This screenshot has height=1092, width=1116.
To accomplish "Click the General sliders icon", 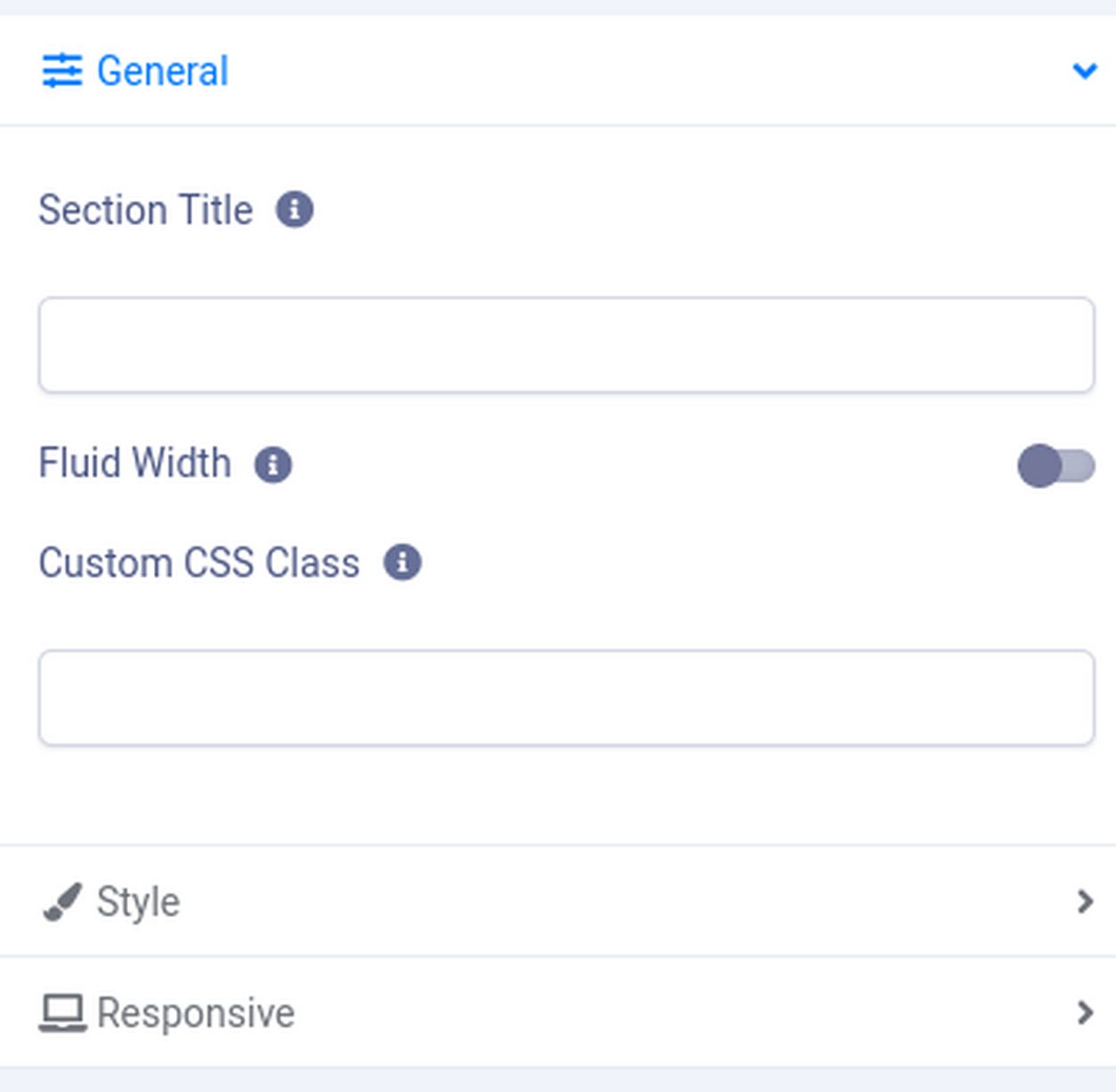I will click(62, 70).
